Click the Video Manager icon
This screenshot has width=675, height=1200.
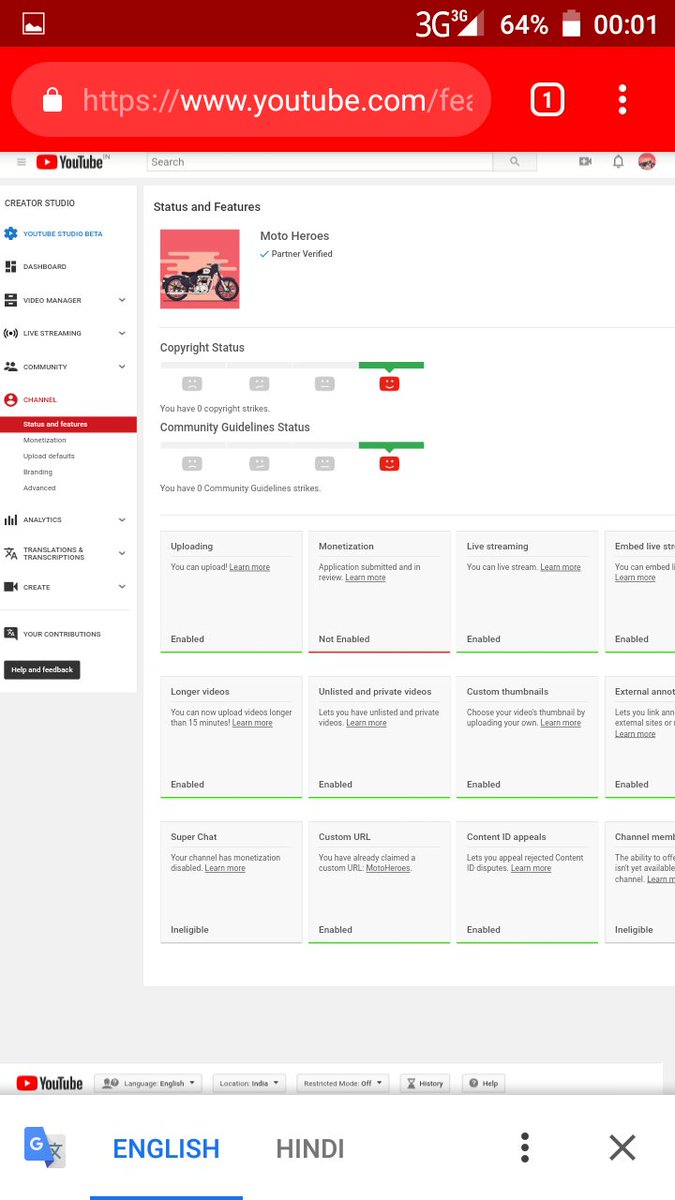pyautogui.click(x=11, y=300)
